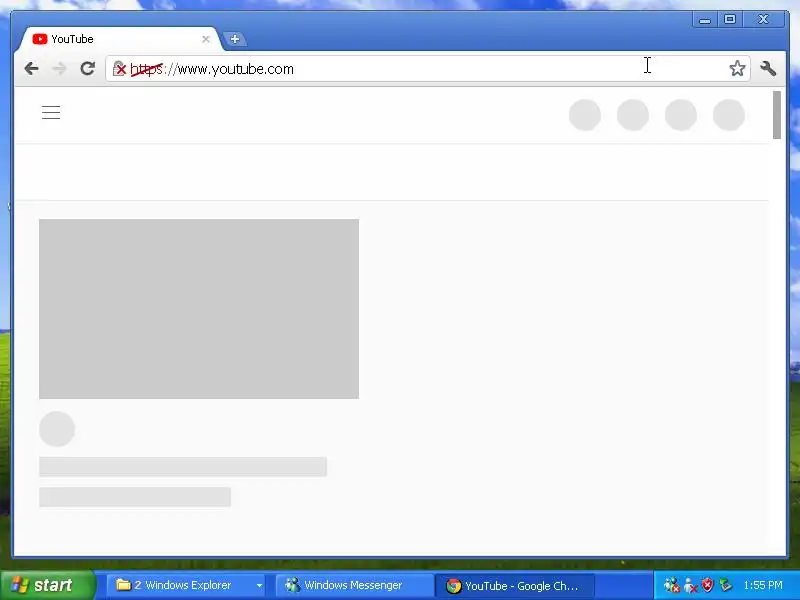
Task: Open the YouTube hamburger guide menu
Action: [51, 112]
